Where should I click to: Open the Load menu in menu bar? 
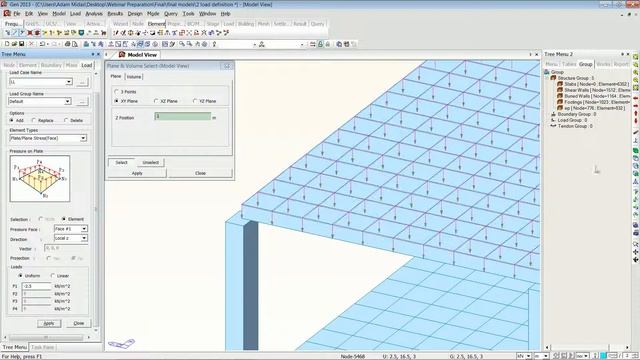tap(76, 13)
